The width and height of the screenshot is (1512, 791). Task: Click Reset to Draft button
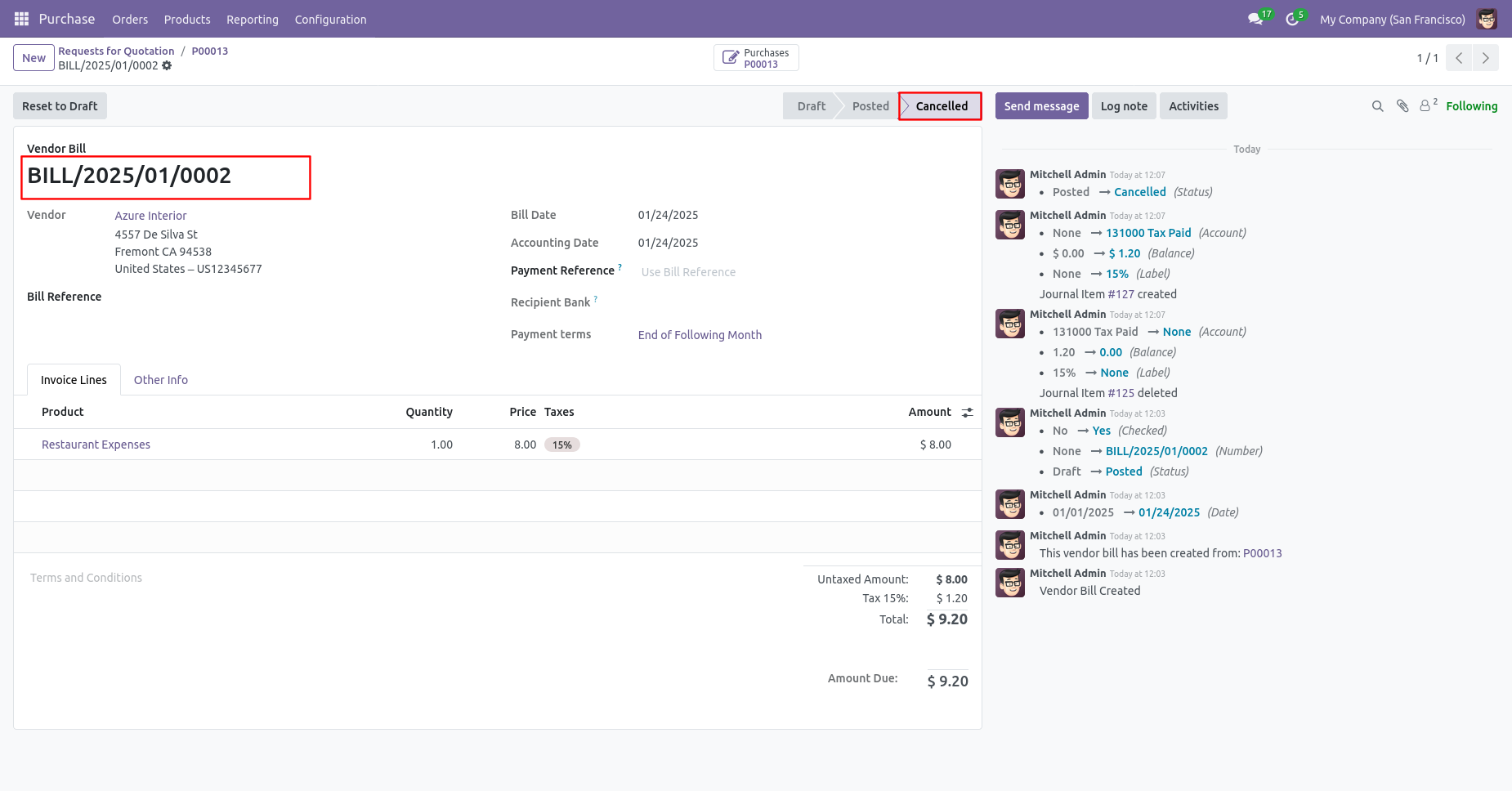(60, 106)
